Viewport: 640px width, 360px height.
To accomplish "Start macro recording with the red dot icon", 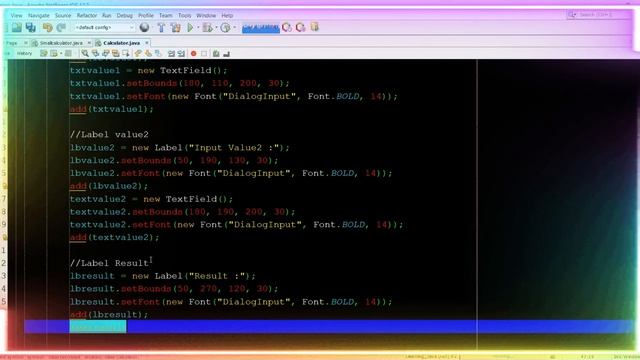I will point(193,53).
